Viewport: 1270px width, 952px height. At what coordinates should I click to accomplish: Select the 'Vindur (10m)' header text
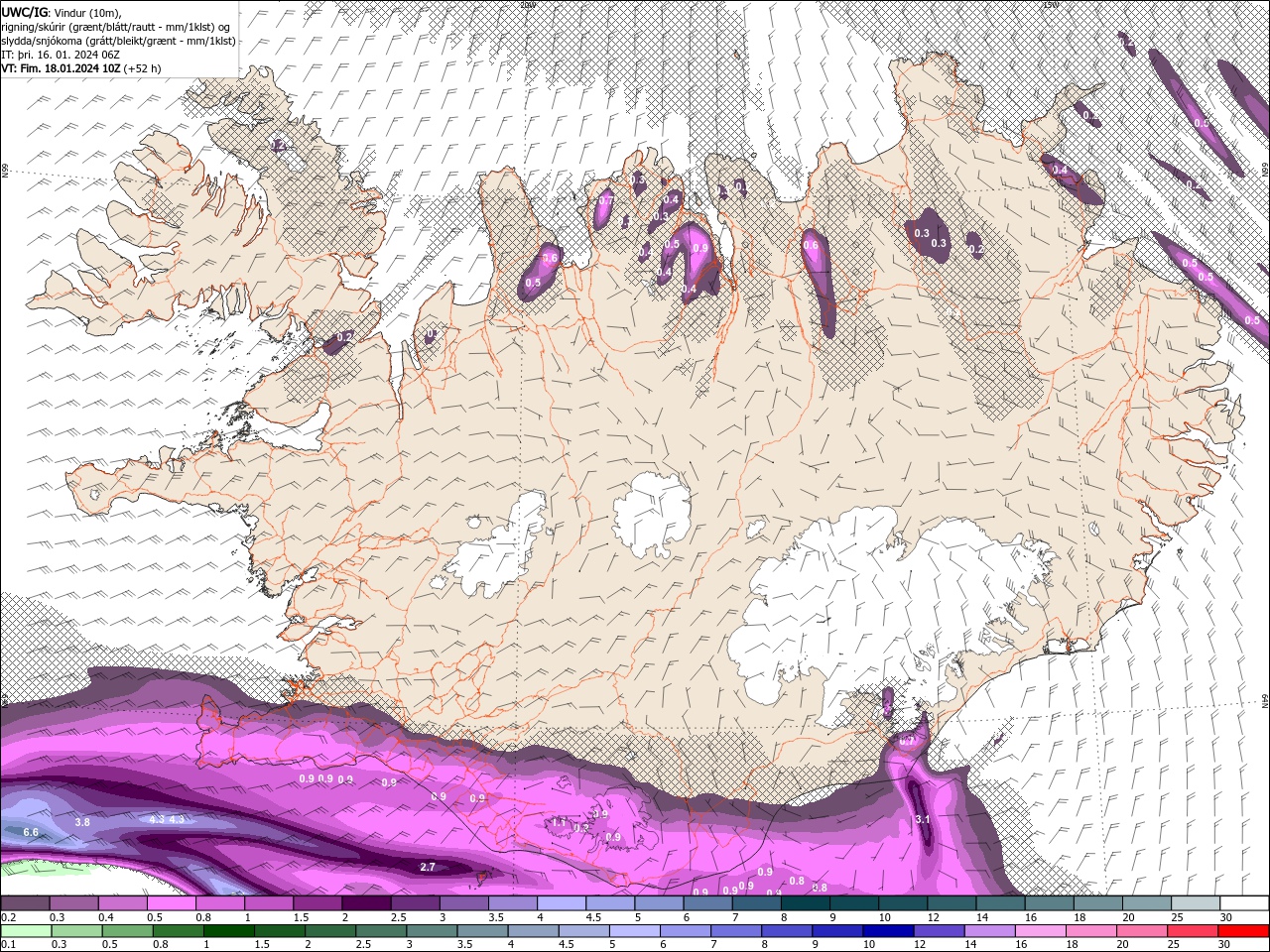[x=85, y=12]
